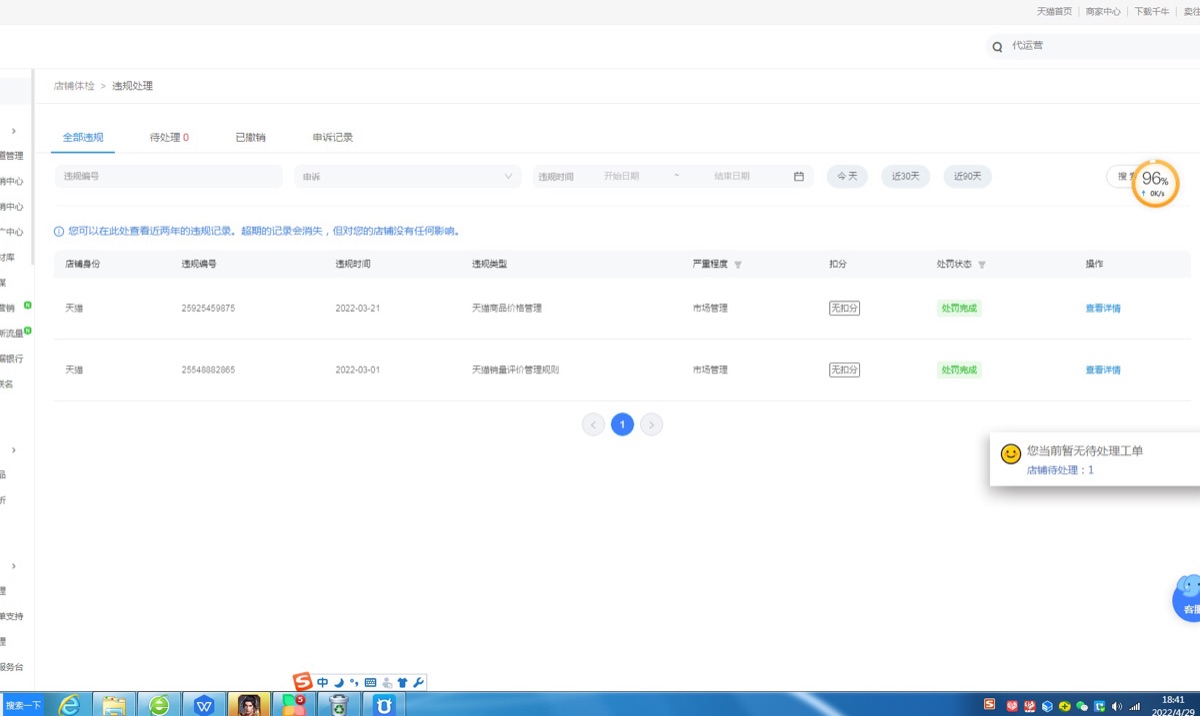1200x716 pixels.
Task: Toggle Sogou moon half-width mode icon
Action: point(338,682)
